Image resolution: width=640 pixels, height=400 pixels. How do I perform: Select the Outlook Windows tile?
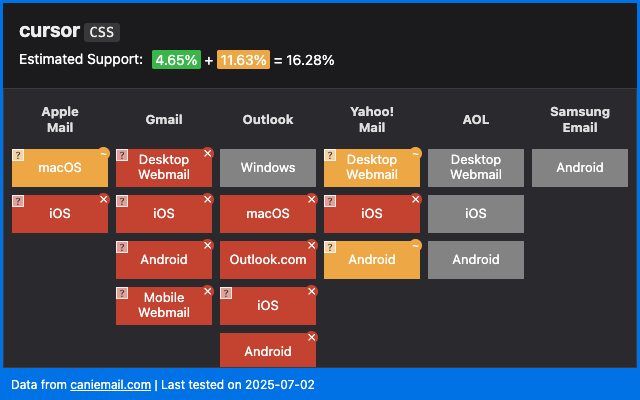coord(268,168)
